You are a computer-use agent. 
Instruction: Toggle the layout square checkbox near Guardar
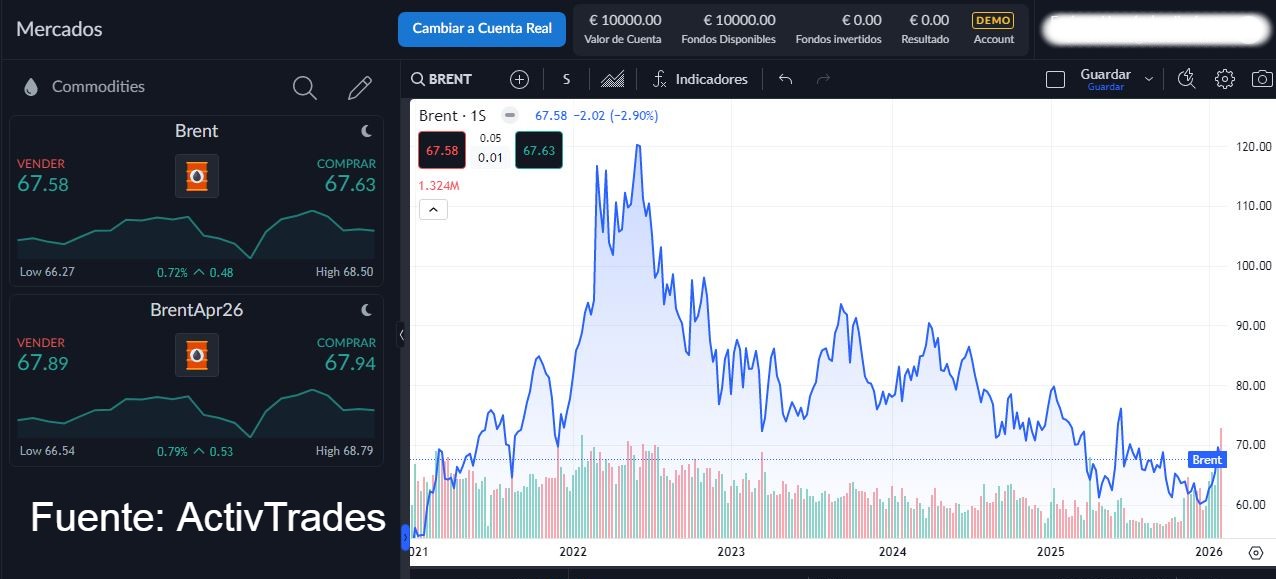1055,79
